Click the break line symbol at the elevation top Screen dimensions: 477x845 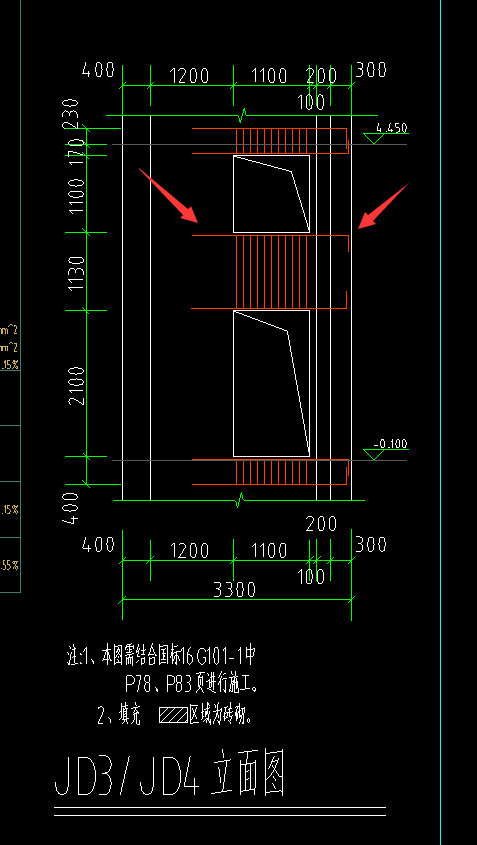pyautogui.click(x=243, y=115)
